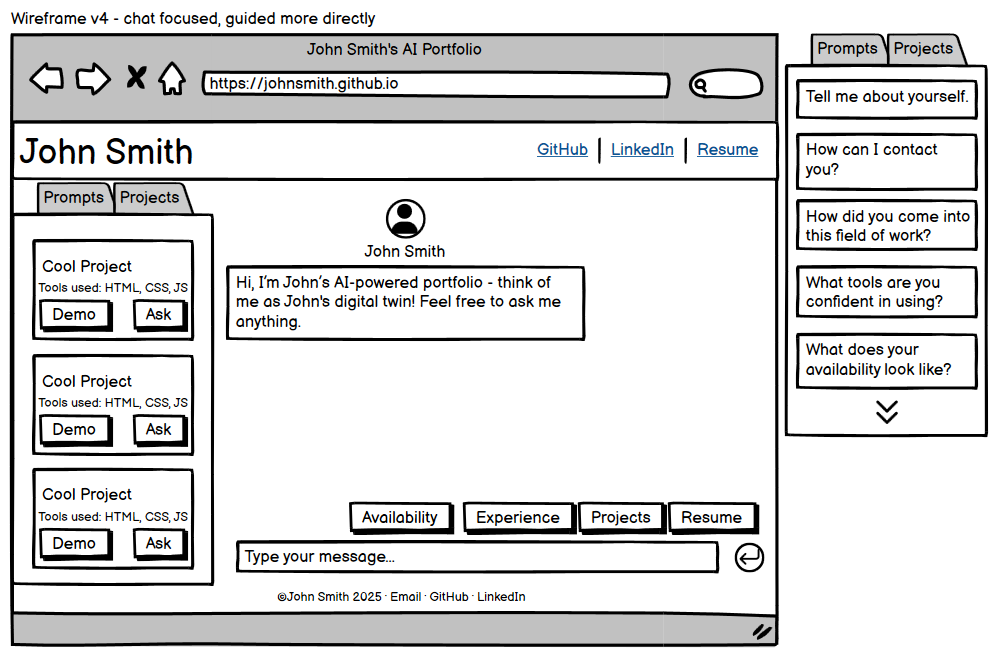Click the home icon in browser toolbar
This screenshot has width=992, height=652.
(172, 79)
